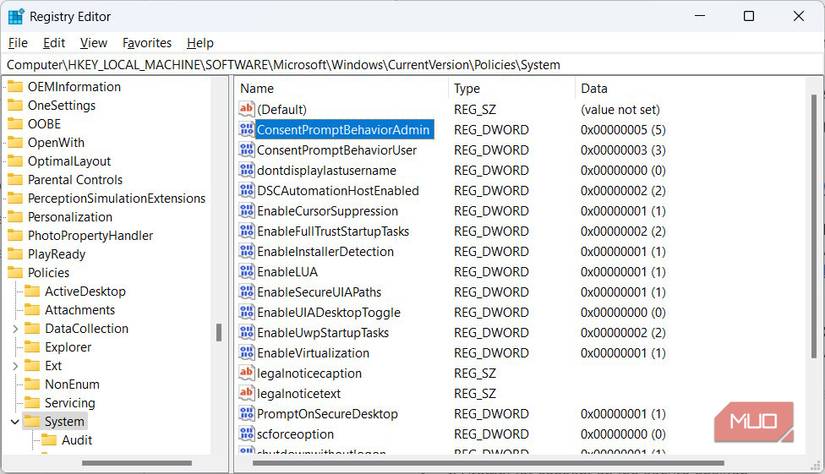Image resolution: width=825 pixels, height=474 pixels.
Task: Select the OneSettings key
Action: click(62, 105)
